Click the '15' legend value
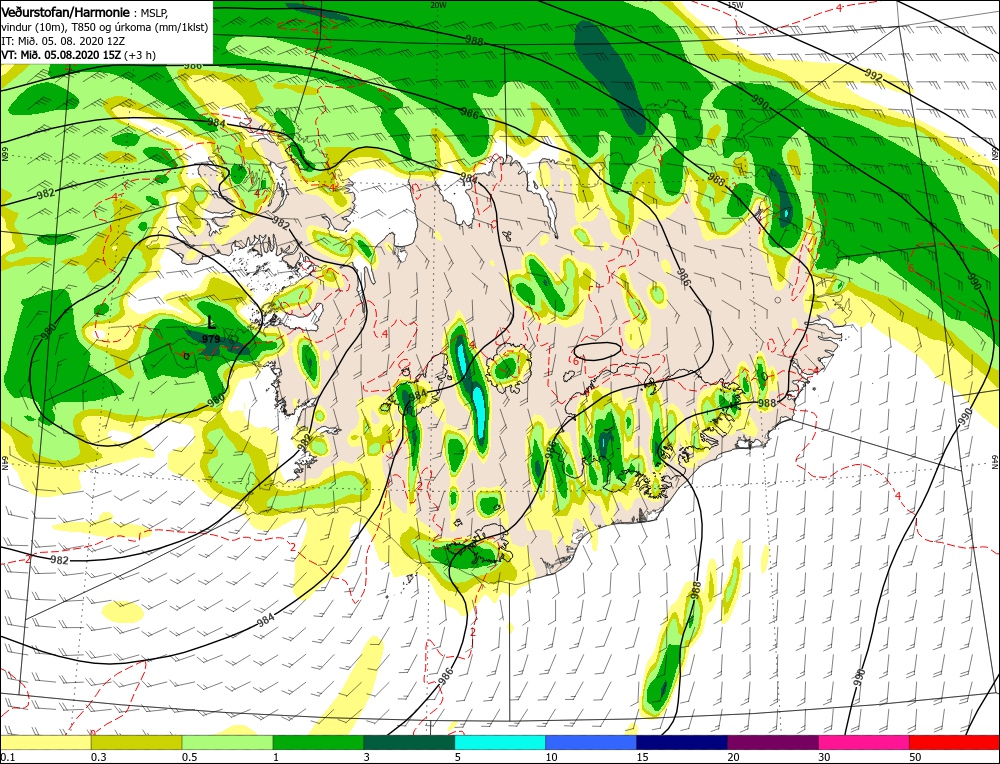1000x764 pixels. [643, 757]
